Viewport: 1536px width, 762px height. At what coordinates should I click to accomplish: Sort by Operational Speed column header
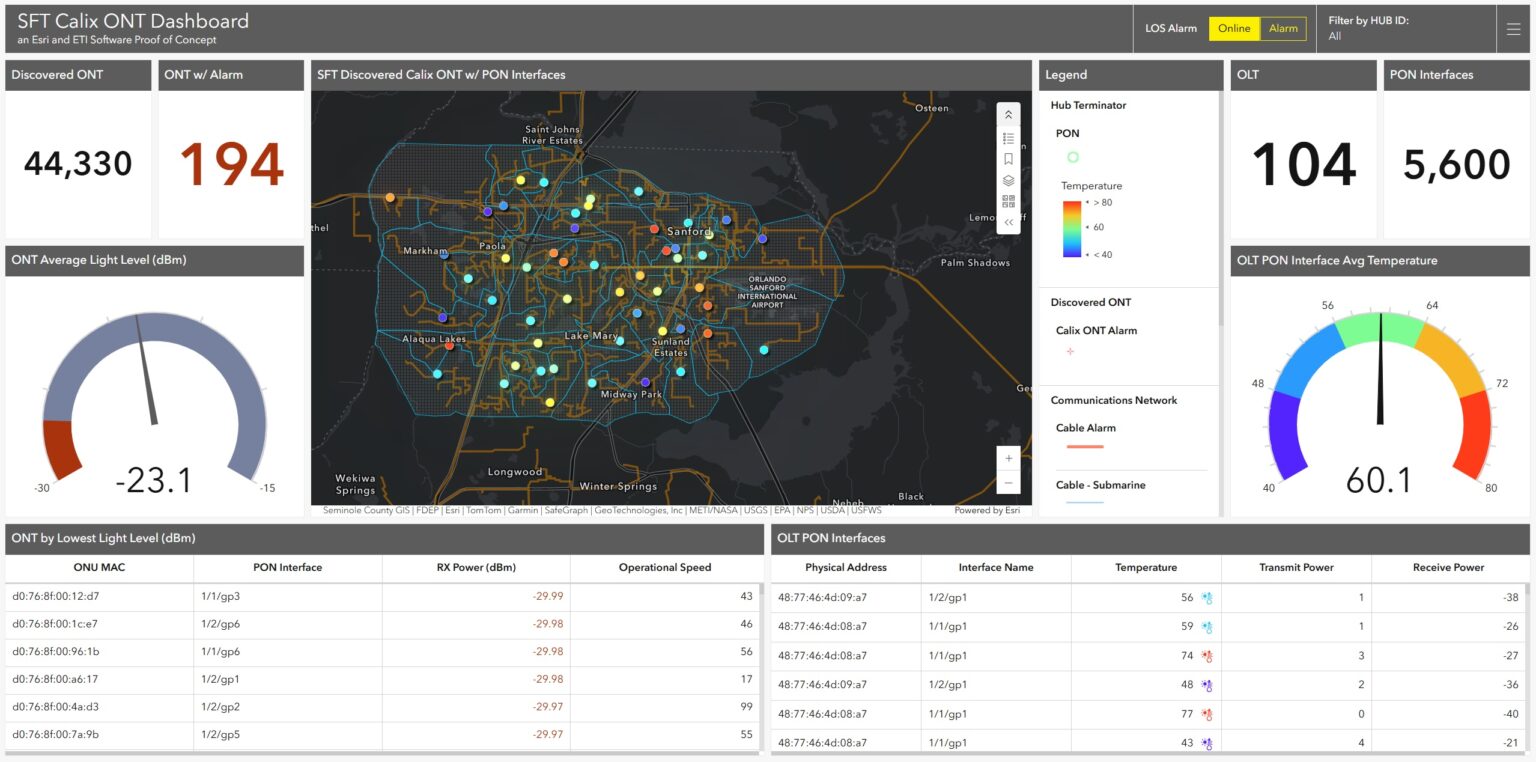(665, 567)
